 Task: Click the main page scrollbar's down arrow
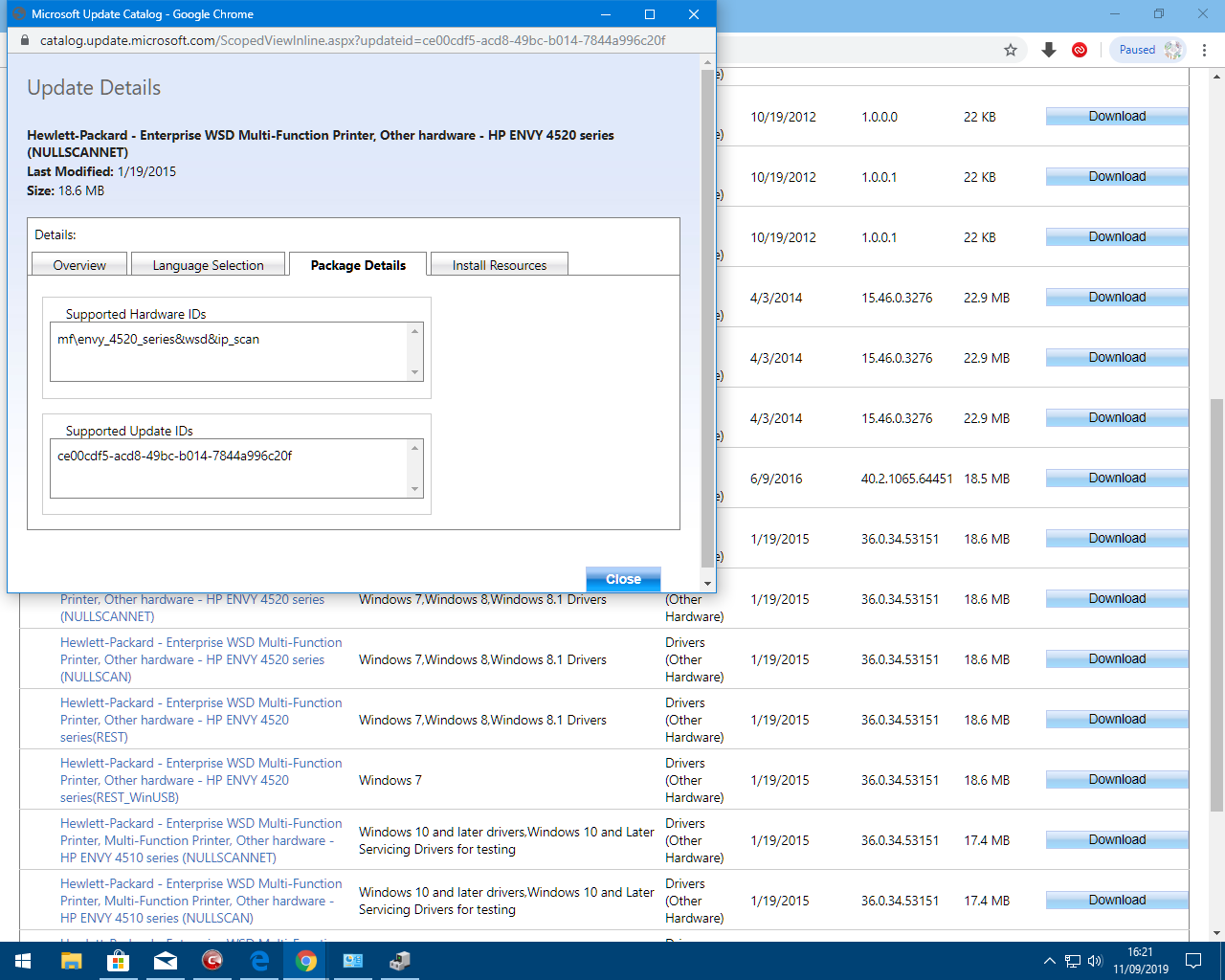tap(1216, 933)
